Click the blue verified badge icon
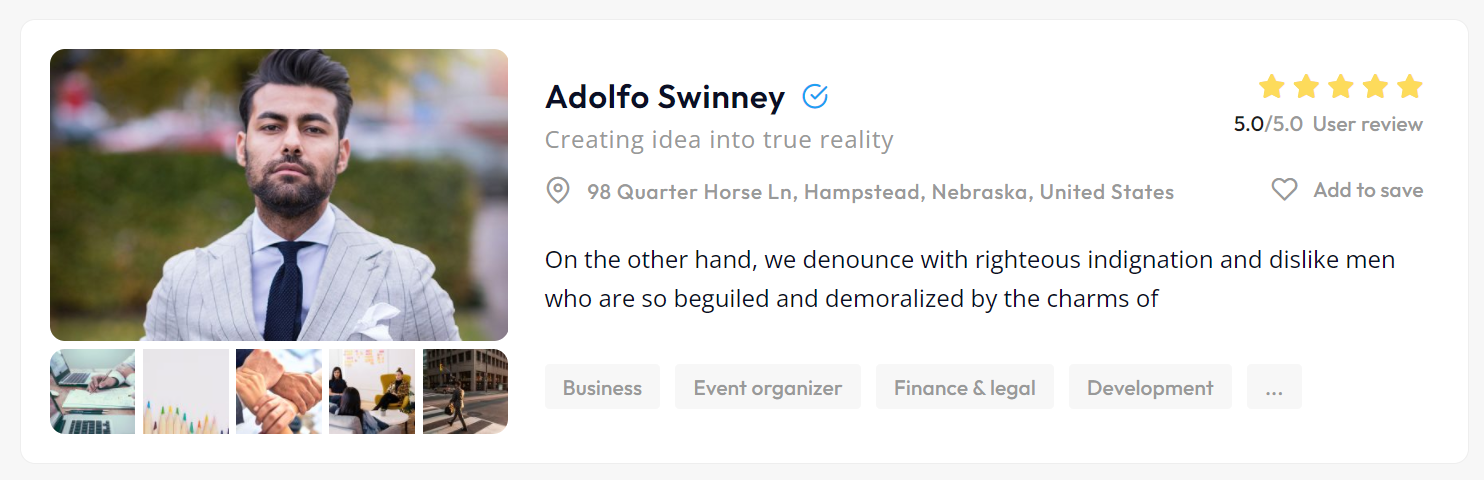1484x480 pixels. click(x=815, y=97)
